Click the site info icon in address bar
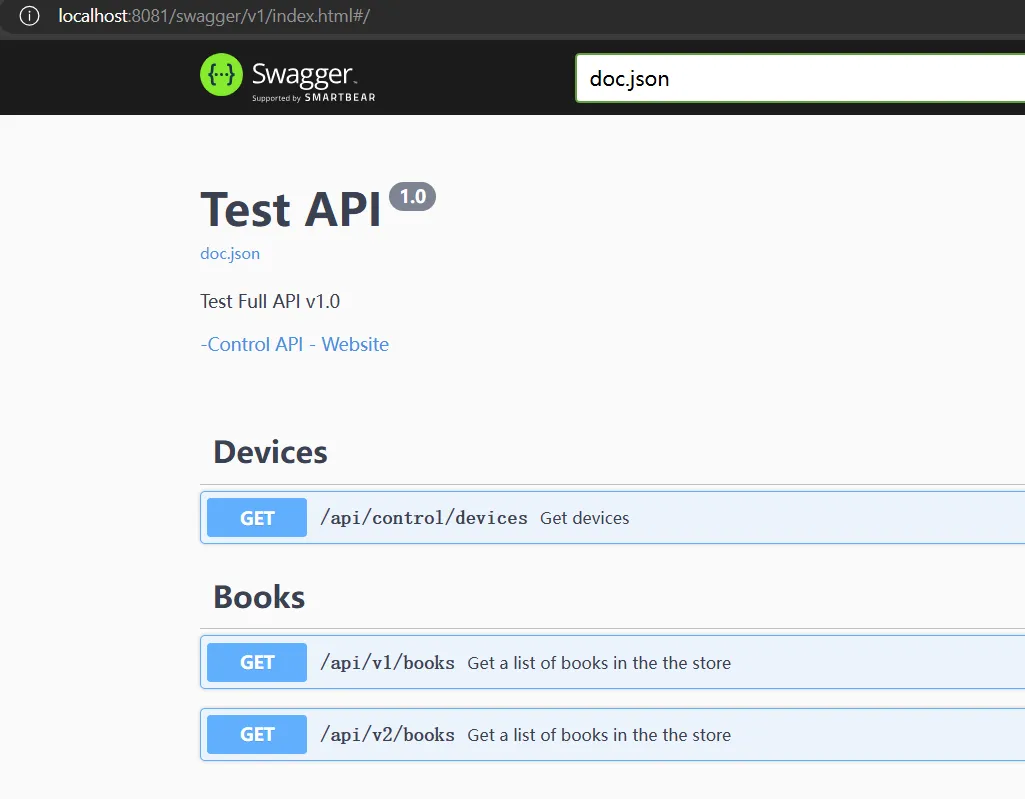 click(x=29, y=16)
